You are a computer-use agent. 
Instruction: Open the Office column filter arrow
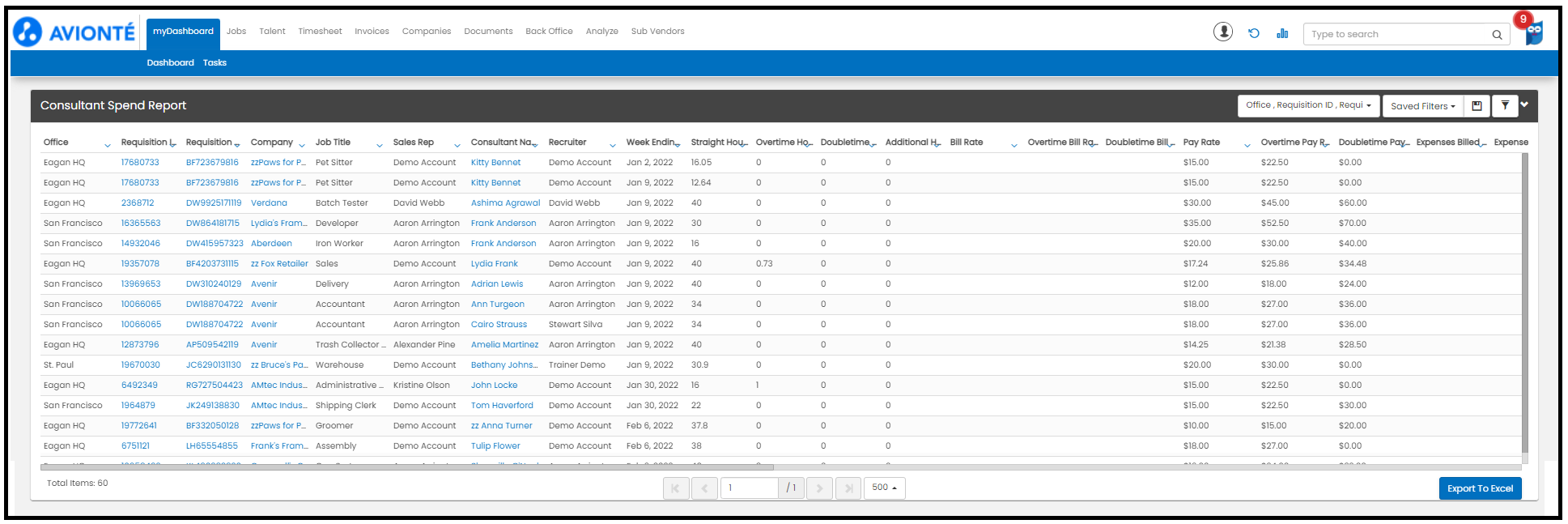[108, 146]
